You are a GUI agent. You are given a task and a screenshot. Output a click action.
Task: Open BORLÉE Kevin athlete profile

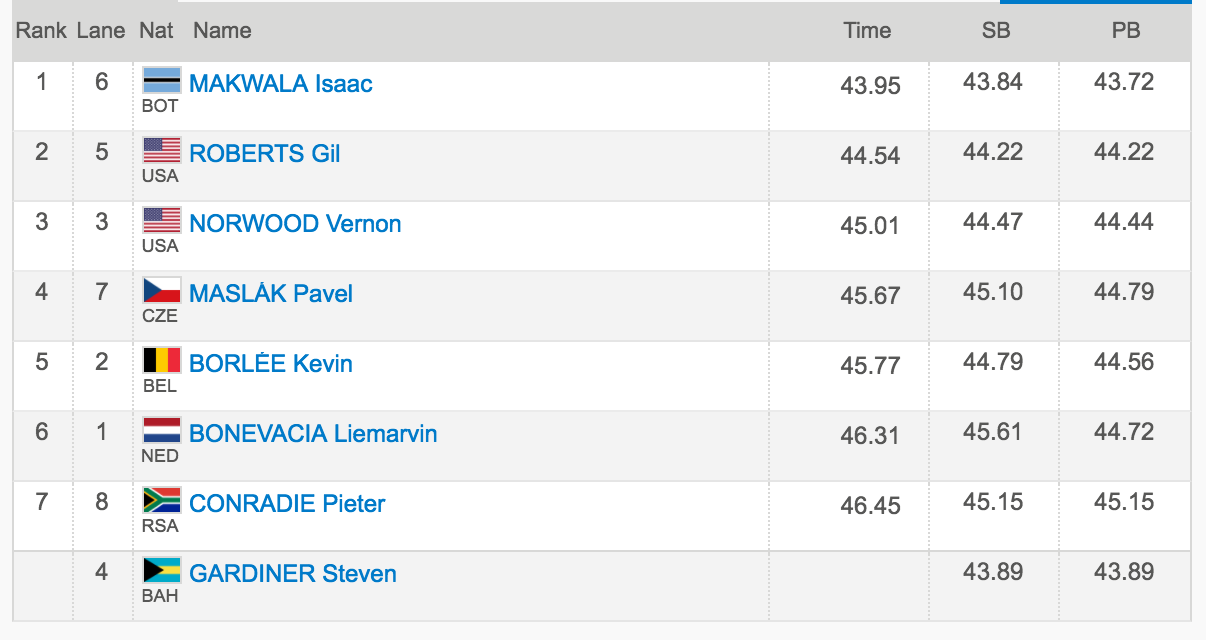click(271, 364)
